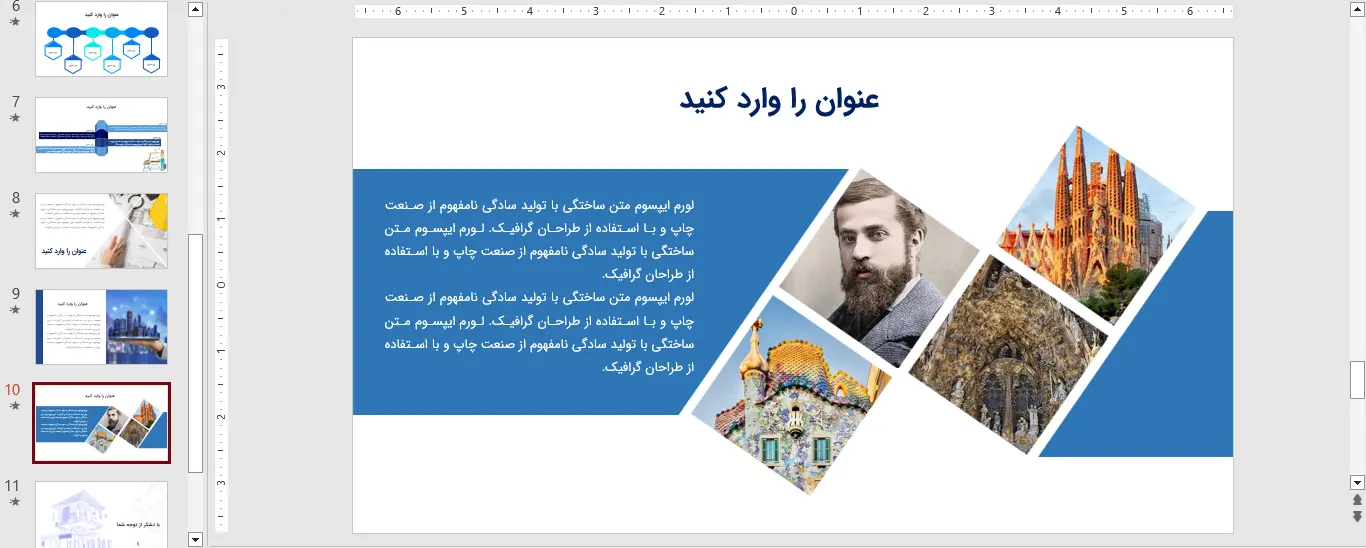Select the stone facade detail image
1366x548 pixels.
(1008, 354)
